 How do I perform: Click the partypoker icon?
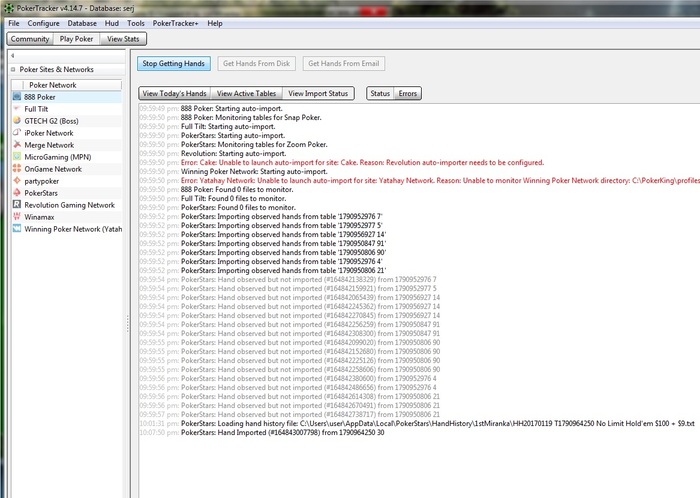tap(17, 181)
